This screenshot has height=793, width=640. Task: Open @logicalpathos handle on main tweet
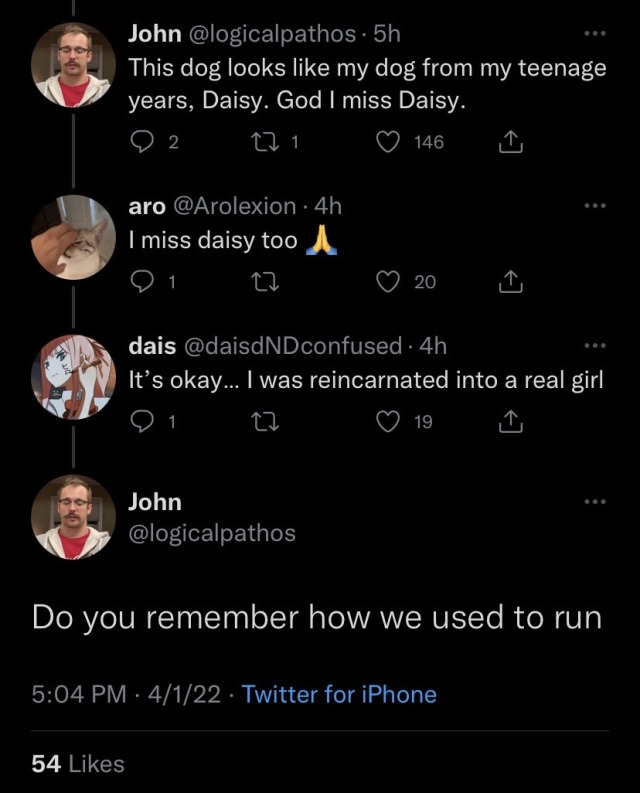[212, 533]
